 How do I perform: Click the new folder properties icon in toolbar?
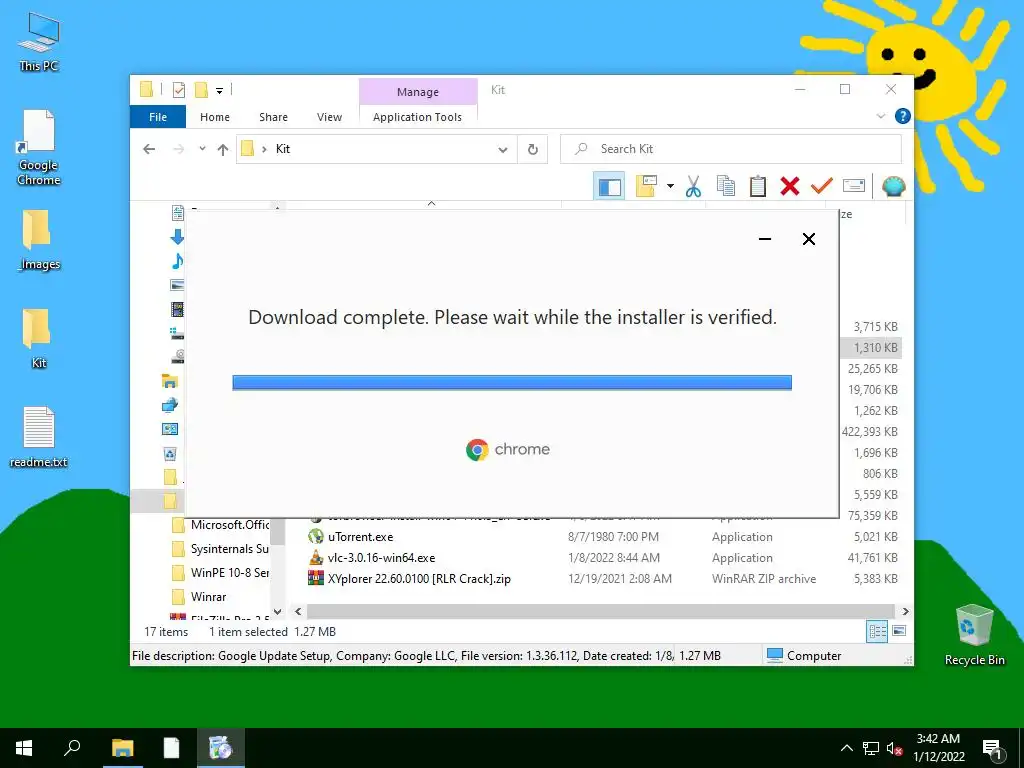pos(646,186)
